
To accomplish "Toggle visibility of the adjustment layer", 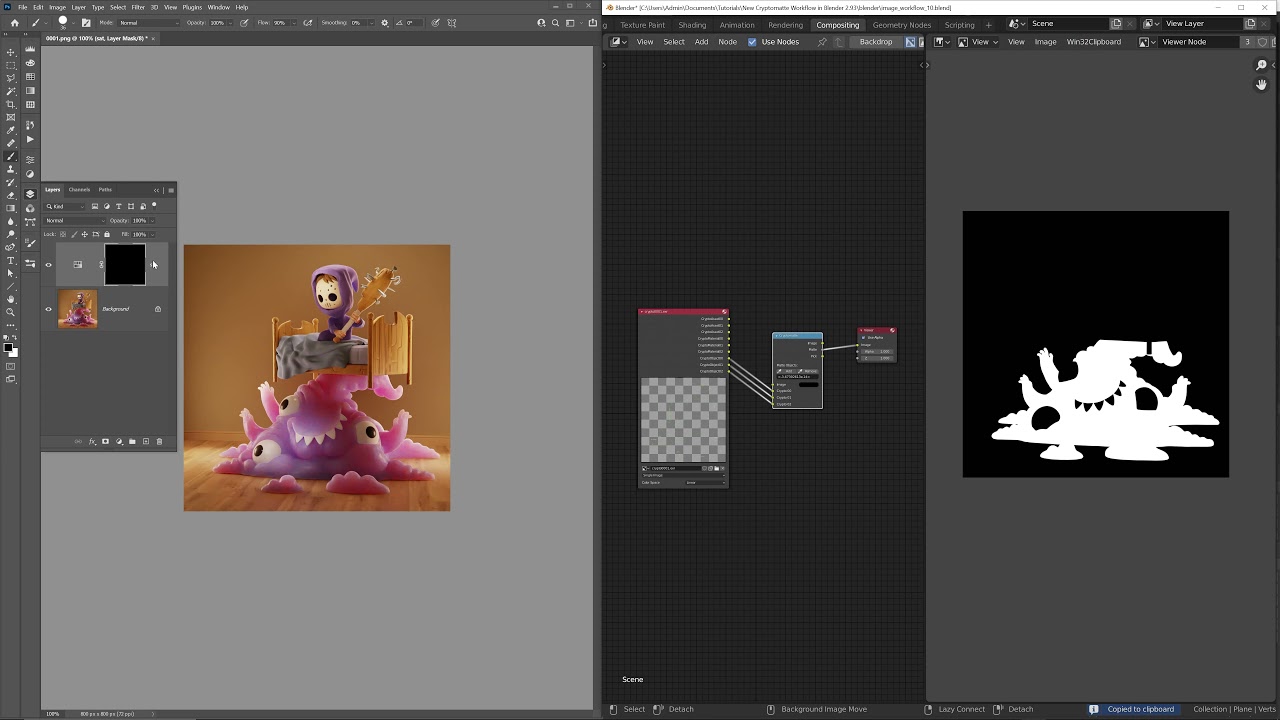I will [48, 265].
